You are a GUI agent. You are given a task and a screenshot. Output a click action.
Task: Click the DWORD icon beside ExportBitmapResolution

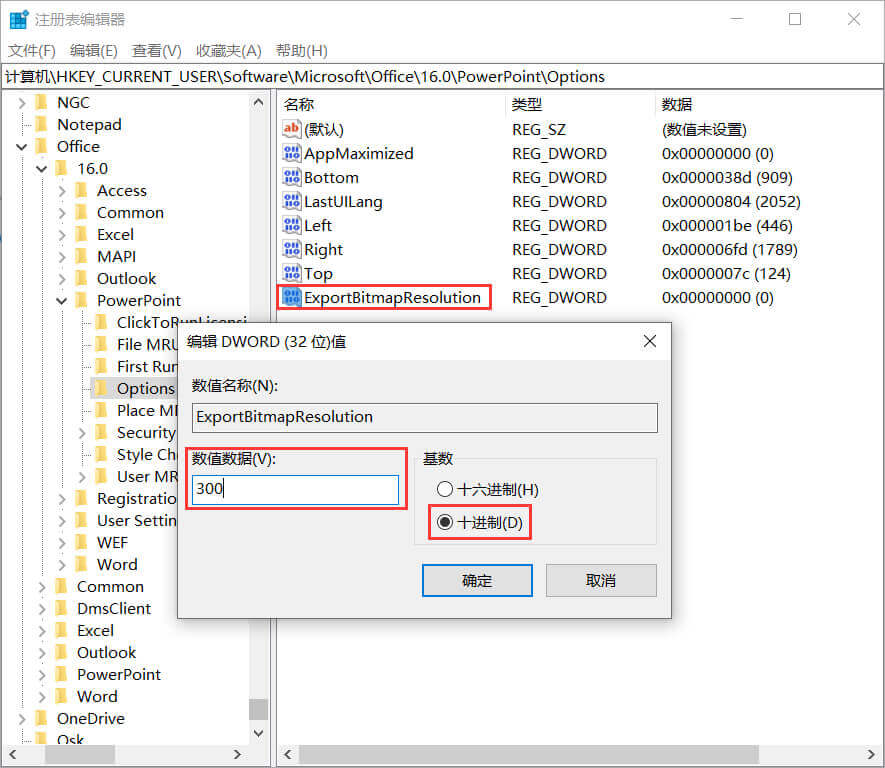tap(292, 297)
